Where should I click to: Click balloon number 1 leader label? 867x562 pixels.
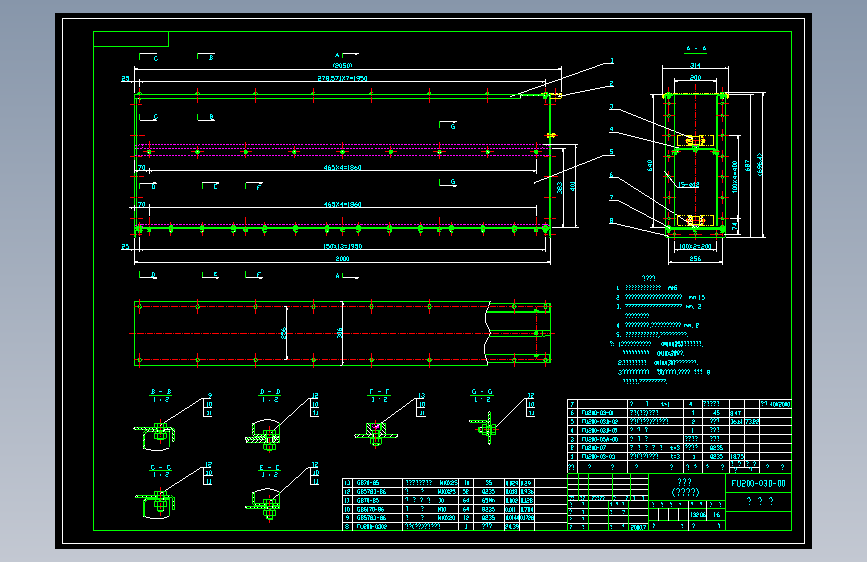click(612, 61)
